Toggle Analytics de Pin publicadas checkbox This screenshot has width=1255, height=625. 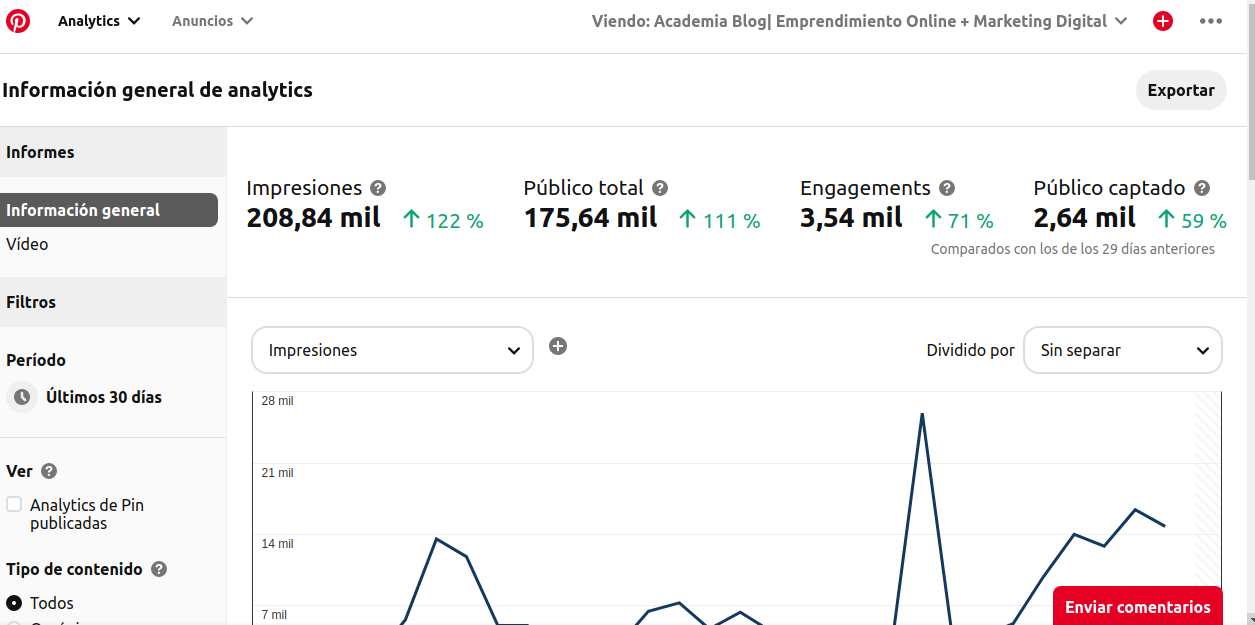tap(14, 504)
